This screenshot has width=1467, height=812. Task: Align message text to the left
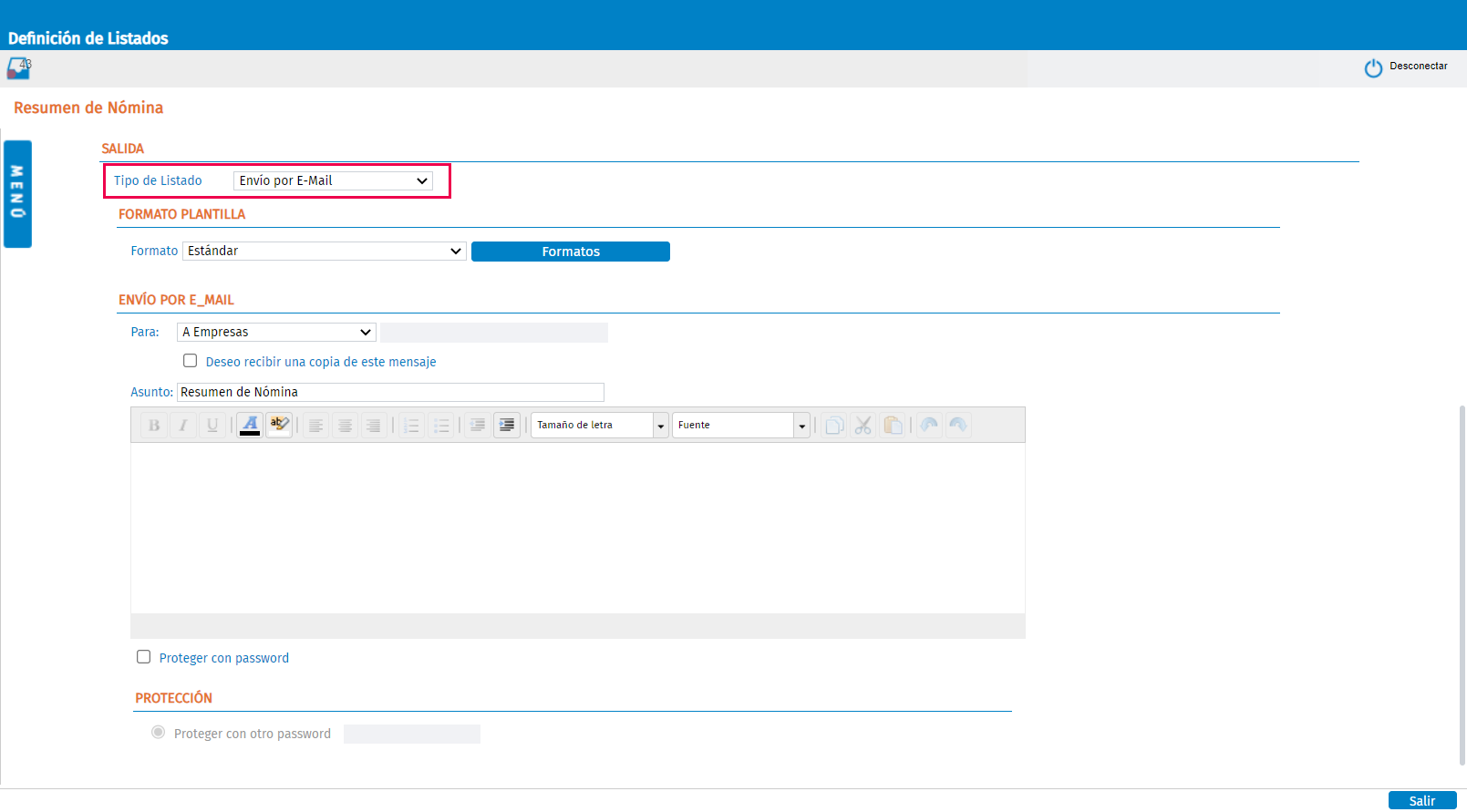click(315, 425)
